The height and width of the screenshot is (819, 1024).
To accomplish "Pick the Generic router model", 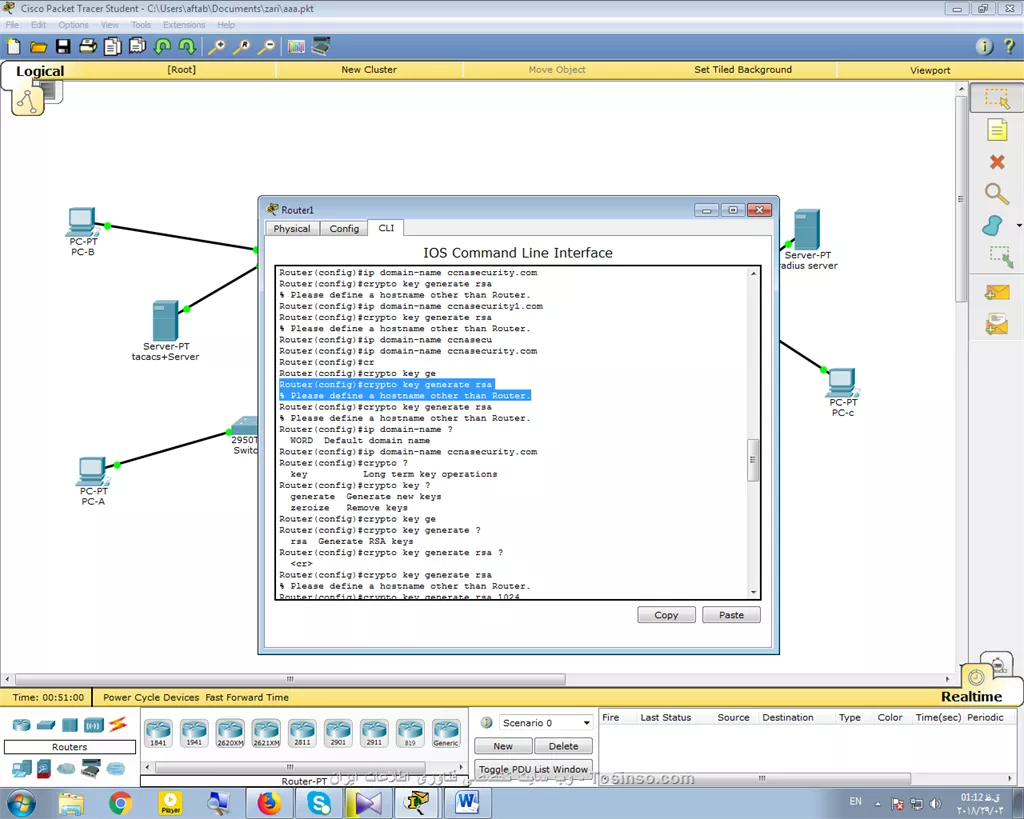I will [x=445, y=733].
